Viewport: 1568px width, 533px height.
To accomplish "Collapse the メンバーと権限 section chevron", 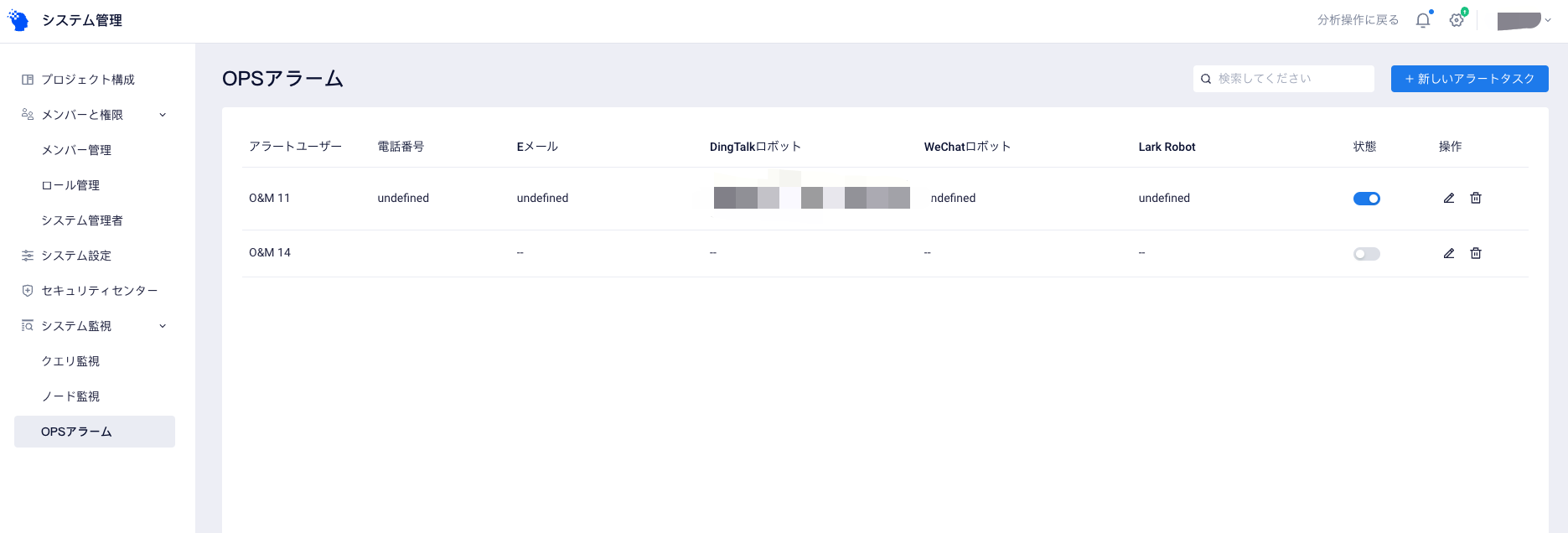I will (x=163, y=115).
